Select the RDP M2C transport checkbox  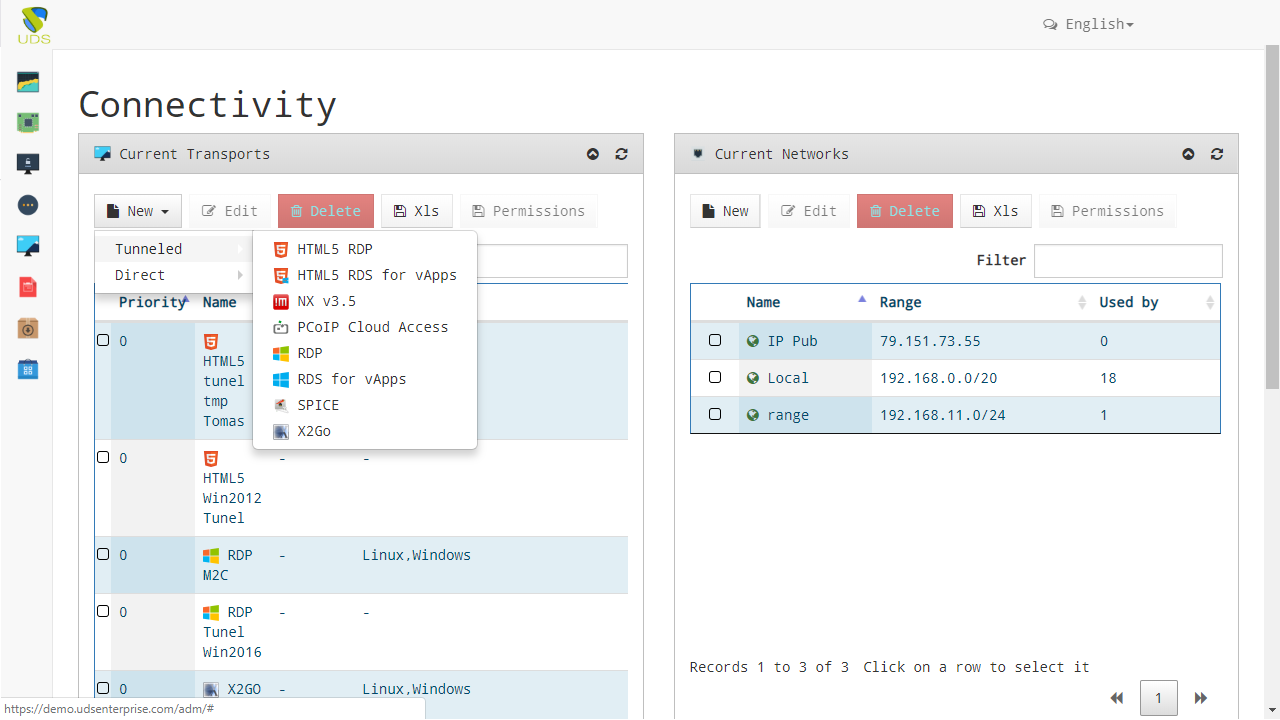click(x=103, y=555)
